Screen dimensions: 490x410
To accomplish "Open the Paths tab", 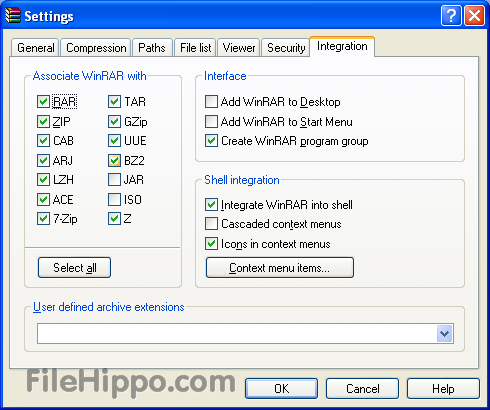I will (x=152, y=48).
